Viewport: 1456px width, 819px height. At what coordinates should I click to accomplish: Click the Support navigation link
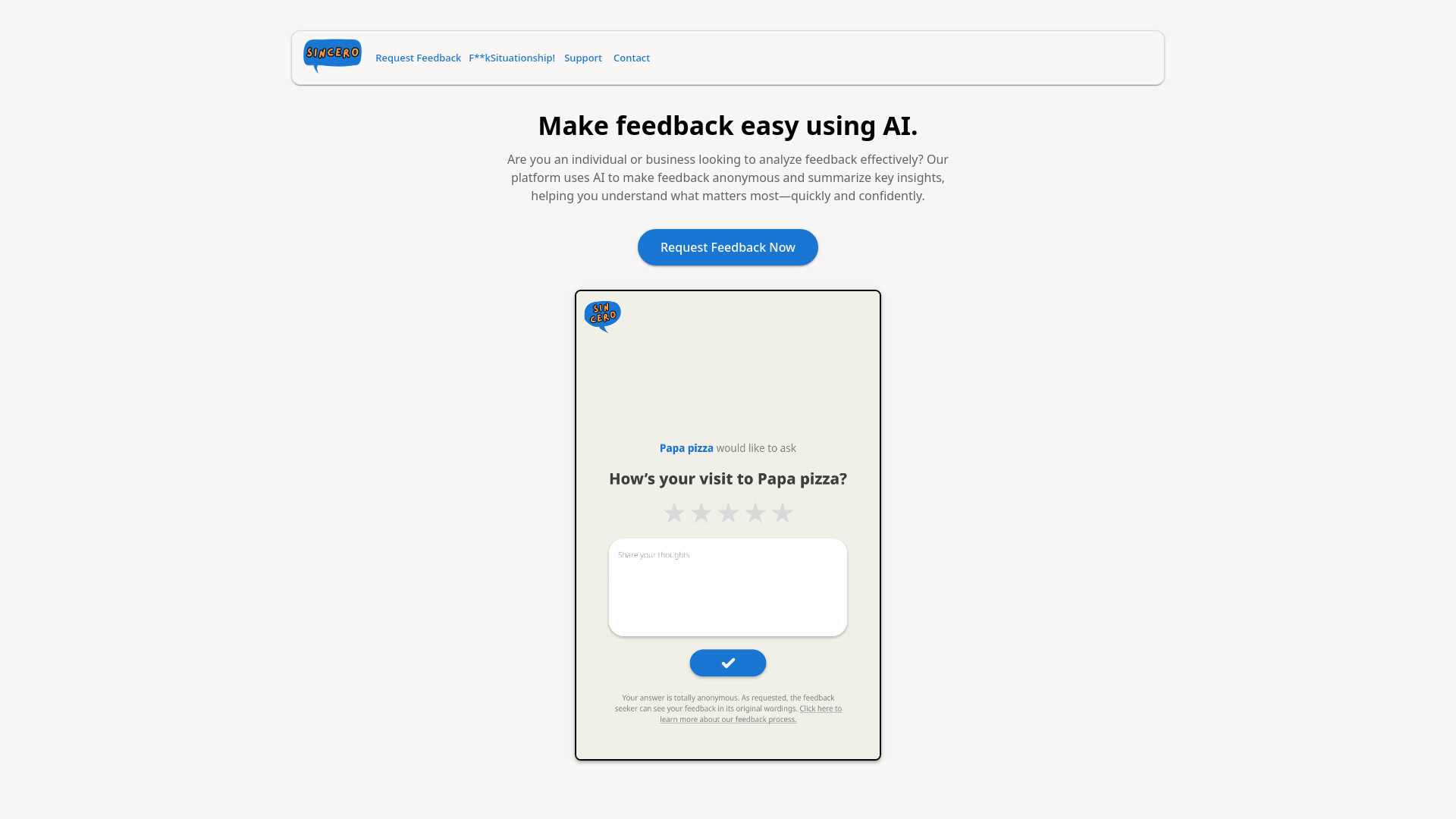tap(583, 57)
